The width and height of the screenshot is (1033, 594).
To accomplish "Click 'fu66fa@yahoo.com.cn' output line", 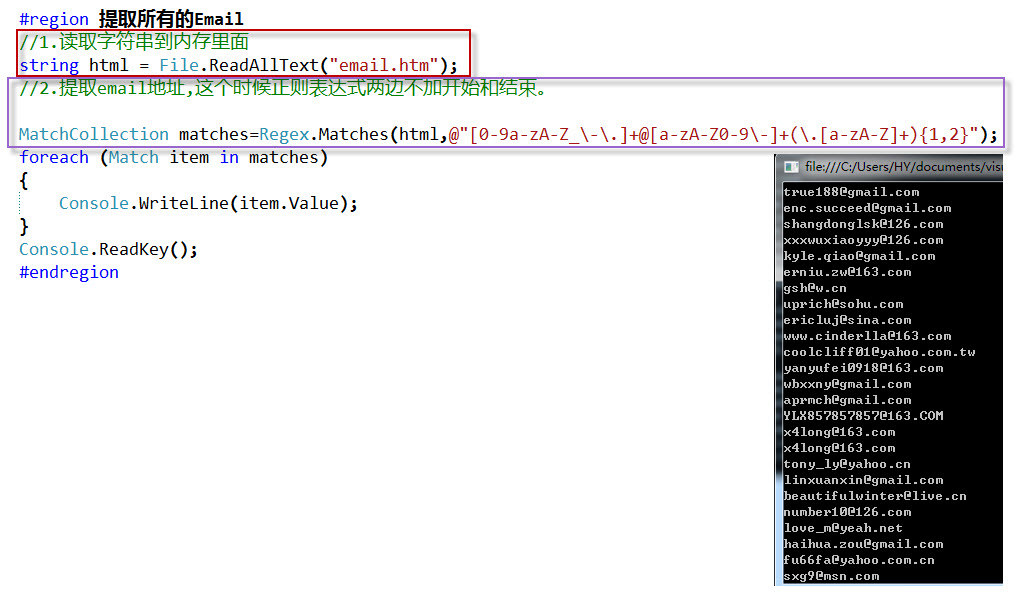I will tap(859, 560).
